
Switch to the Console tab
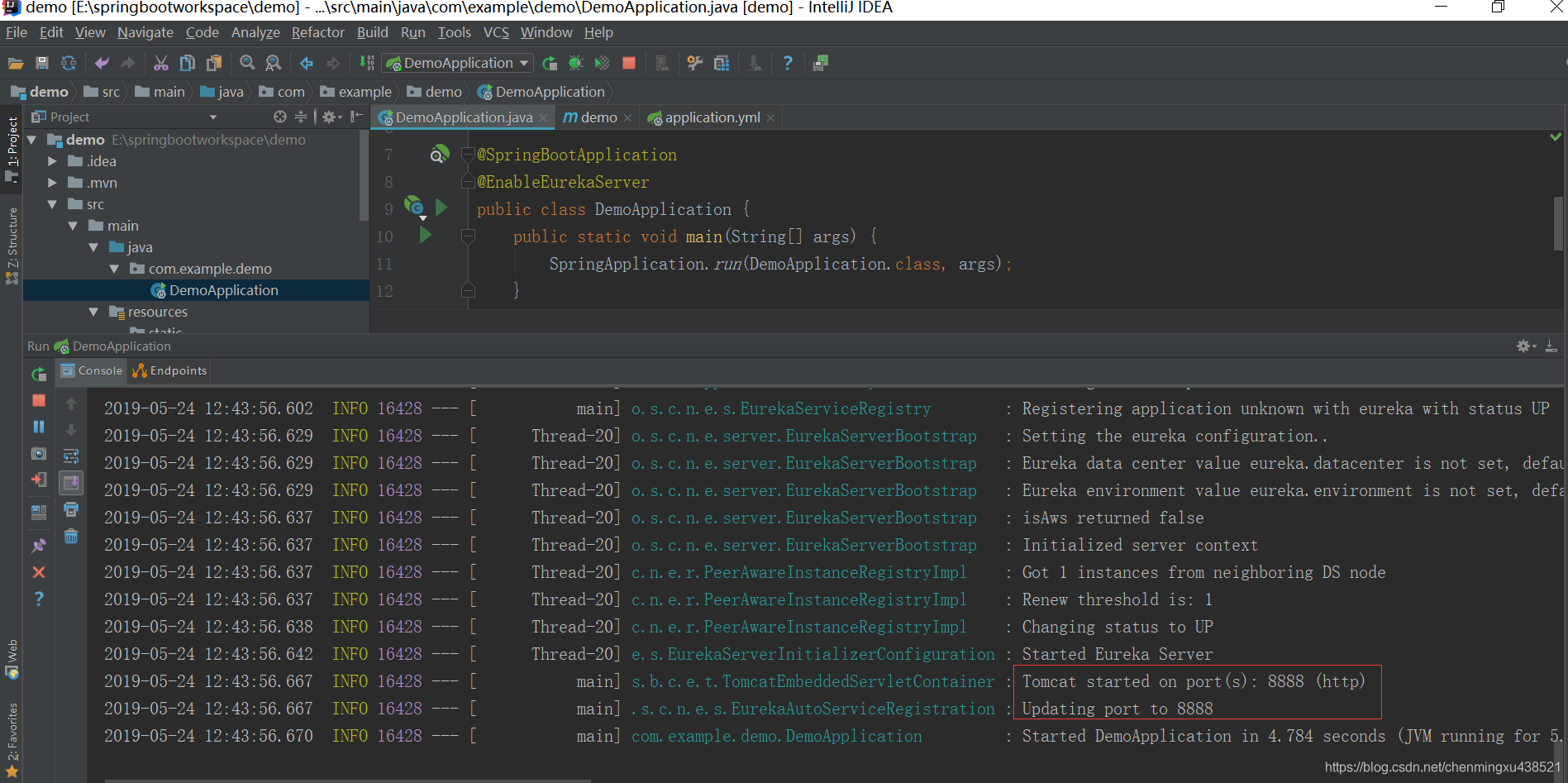tap(92, 370)
